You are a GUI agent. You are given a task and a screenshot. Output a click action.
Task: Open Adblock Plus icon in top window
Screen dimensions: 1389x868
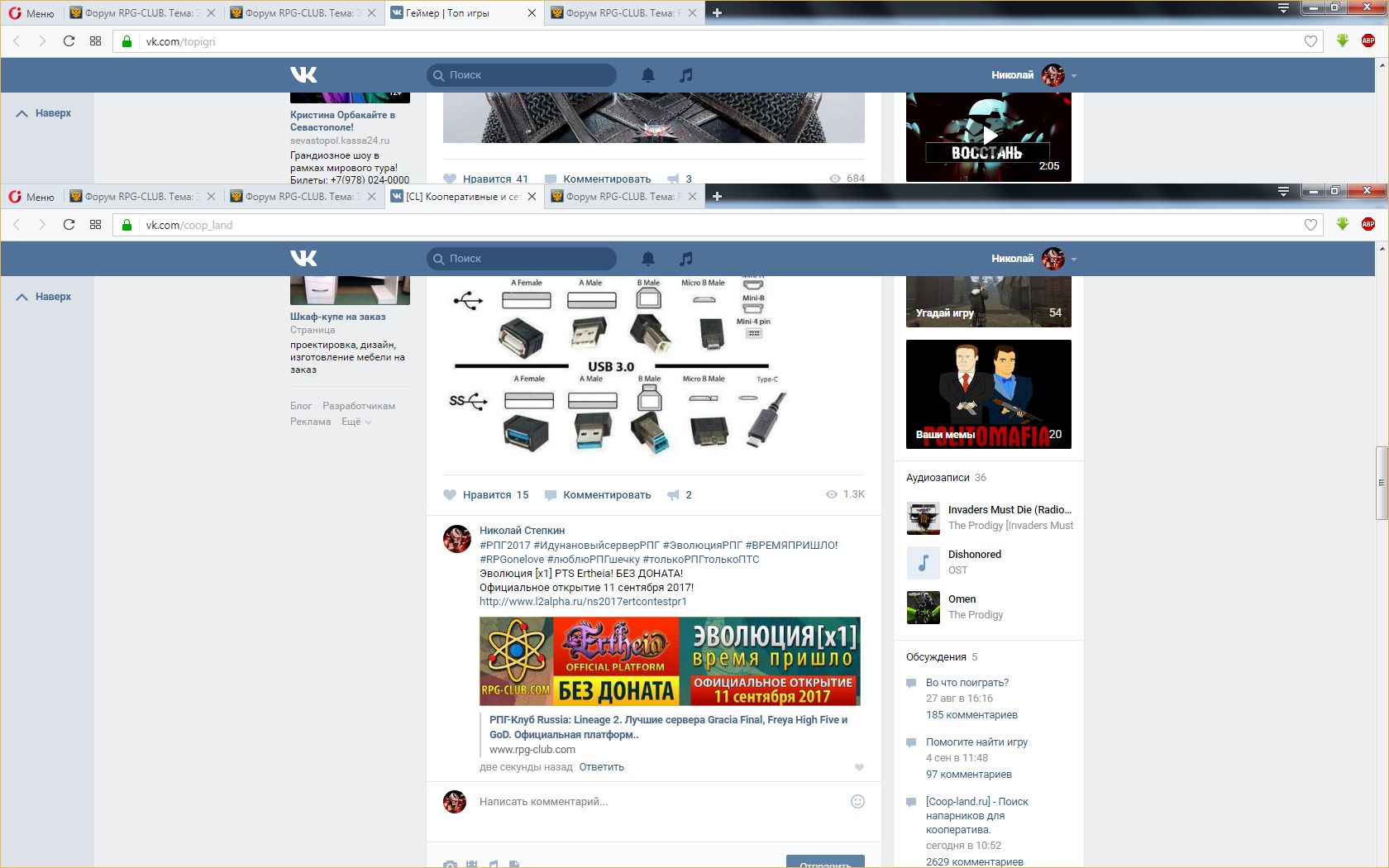[1368, 41]
